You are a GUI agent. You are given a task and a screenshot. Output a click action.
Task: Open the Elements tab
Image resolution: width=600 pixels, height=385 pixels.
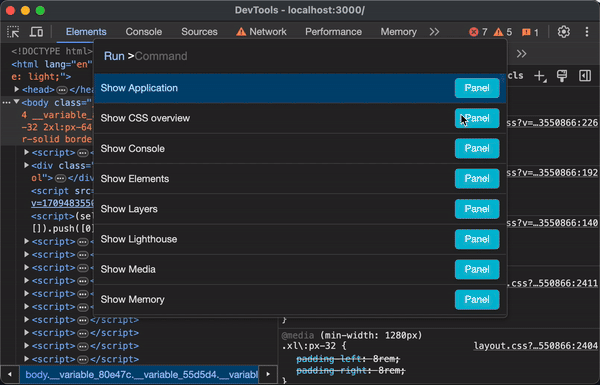[x=86, y=32]
